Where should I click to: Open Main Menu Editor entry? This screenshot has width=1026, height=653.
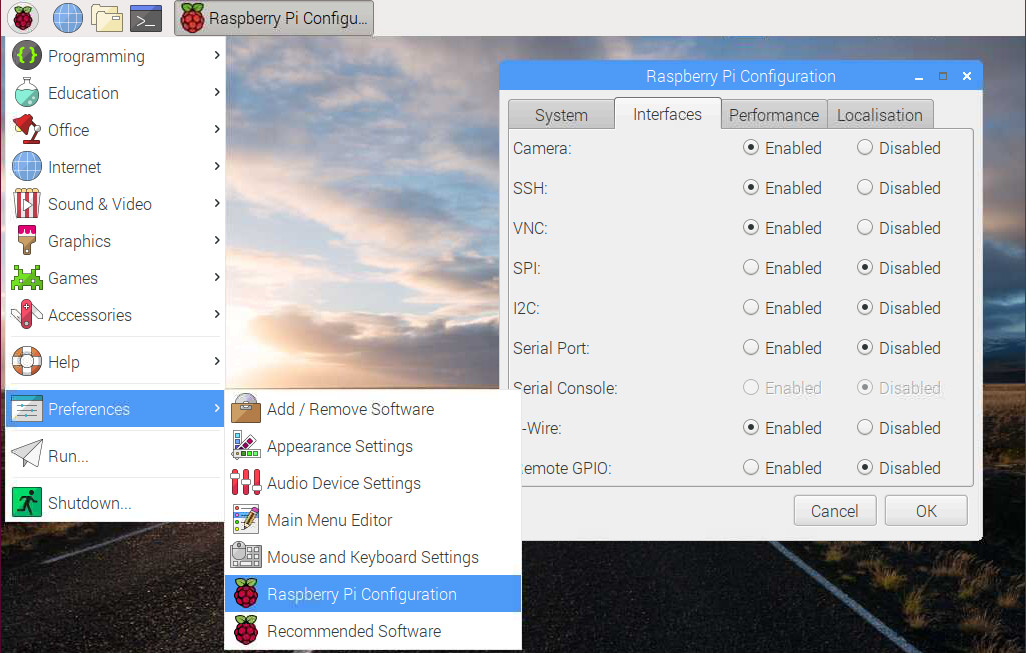373,520
